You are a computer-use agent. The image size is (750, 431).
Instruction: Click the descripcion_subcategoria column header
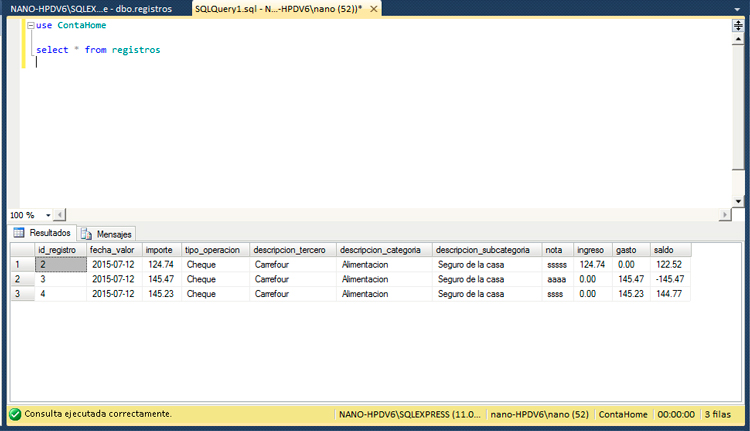click(487, 250)
